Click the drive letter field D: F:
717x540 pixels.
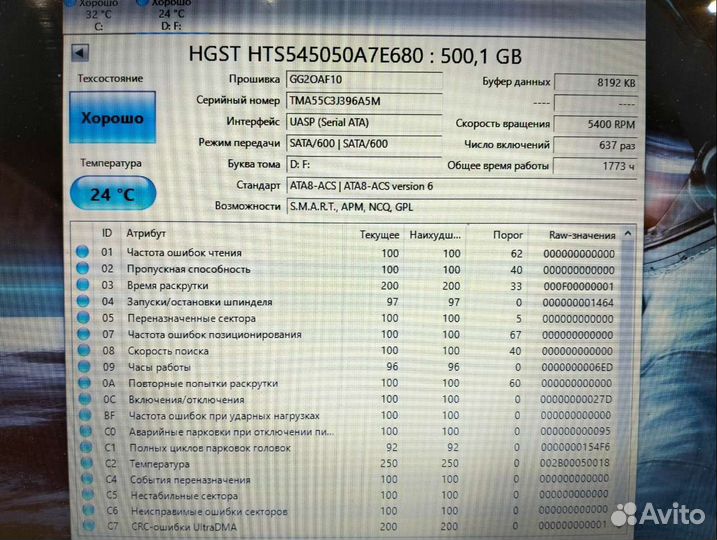click(364, 164)
